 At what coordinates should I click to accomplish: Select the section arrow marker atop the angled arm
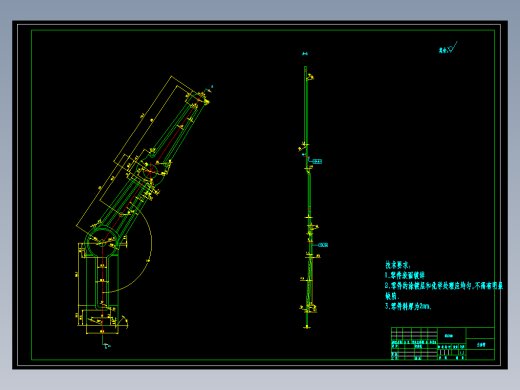(209, 88)
